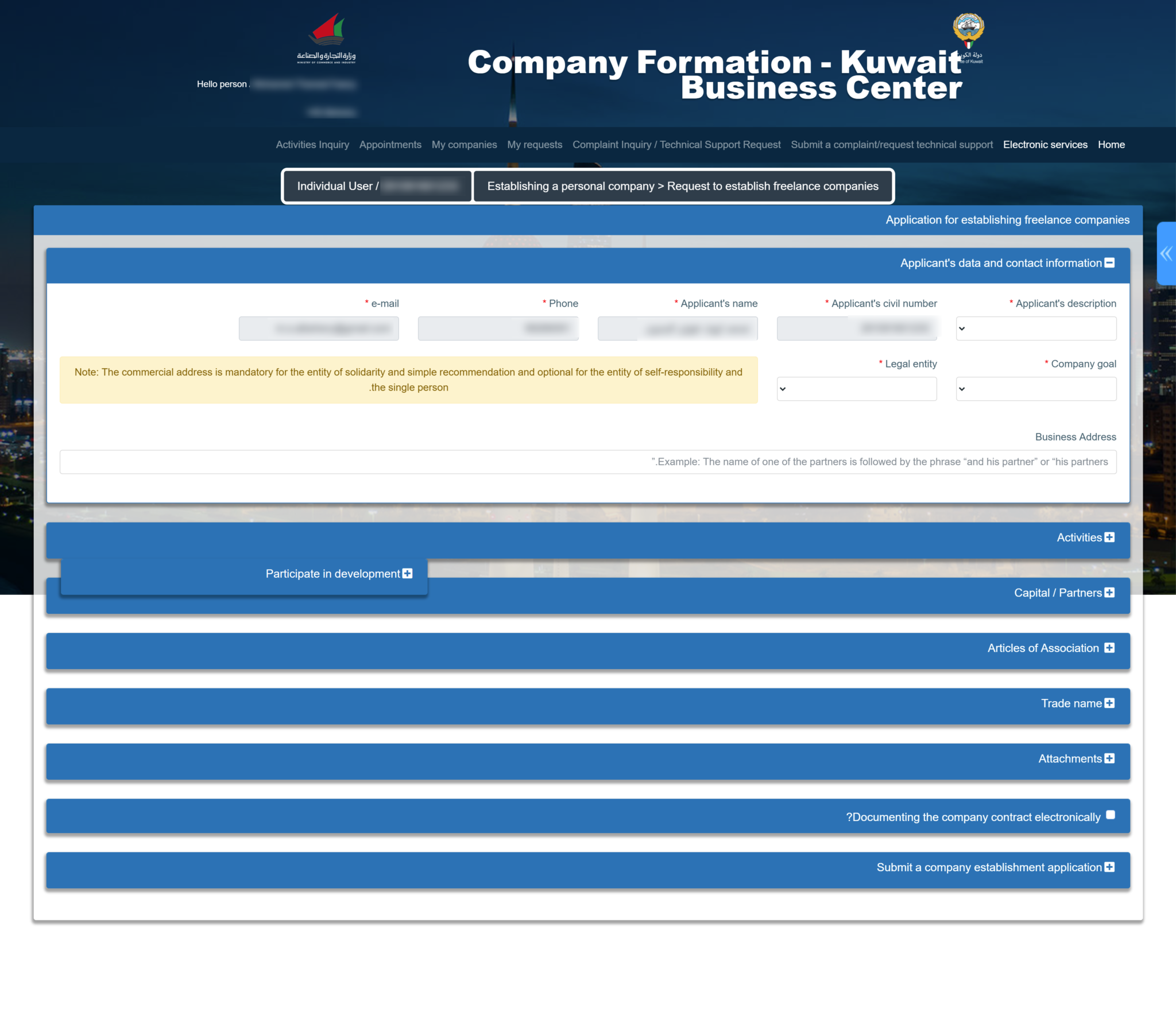This screenshot has height=1025, width=1176.
Task: Expand the Activities section plus icon
Action: [1109, 537]
